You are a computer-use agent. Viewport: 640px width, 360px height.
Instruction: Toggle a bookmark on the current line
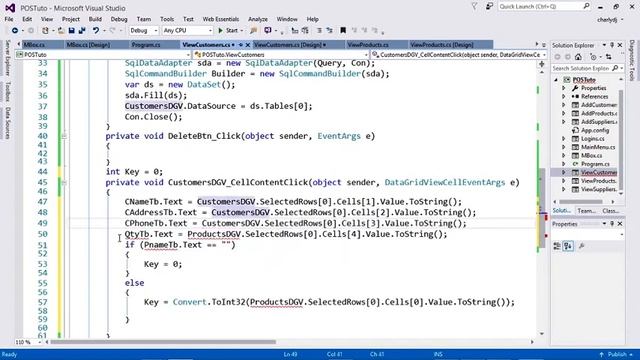343,31
